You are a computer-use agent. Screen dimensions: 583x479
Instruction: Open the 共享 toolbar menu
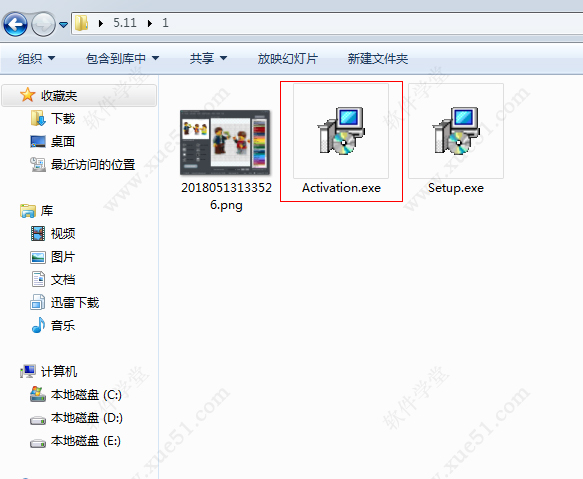pos(208,58)
